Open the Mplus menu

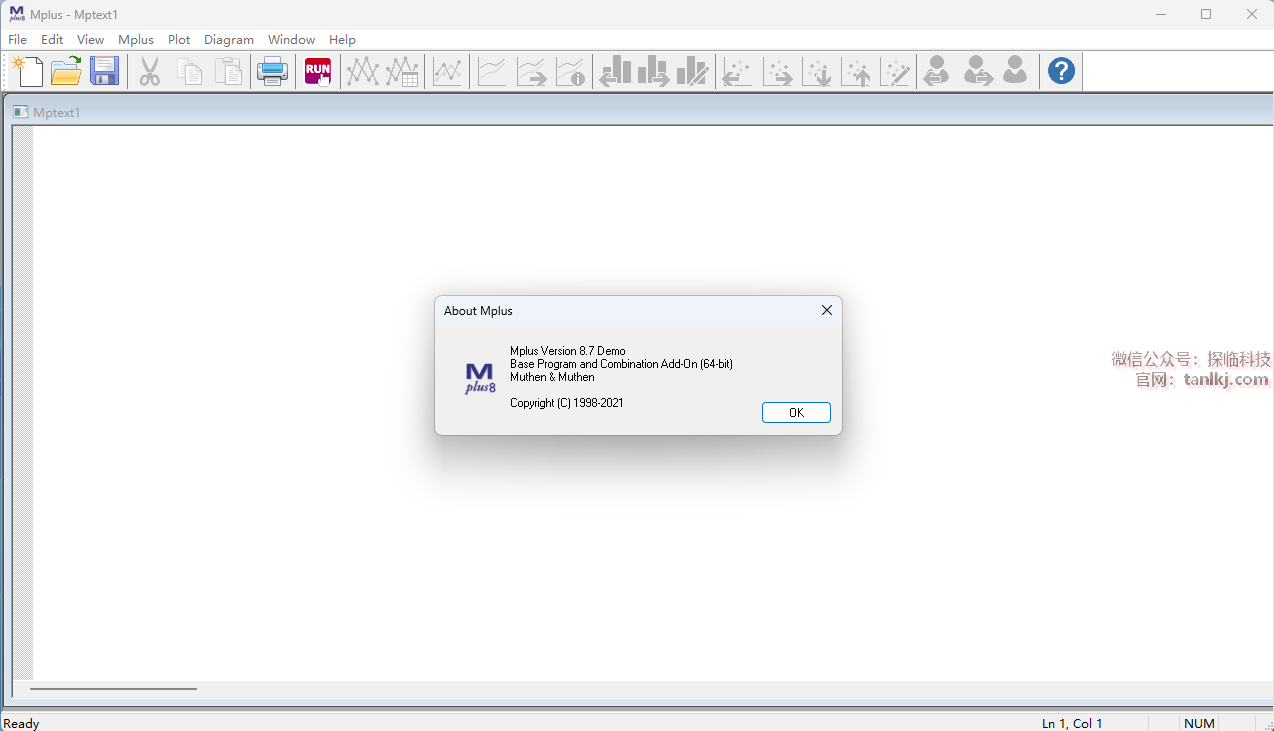tap(136, 40)
